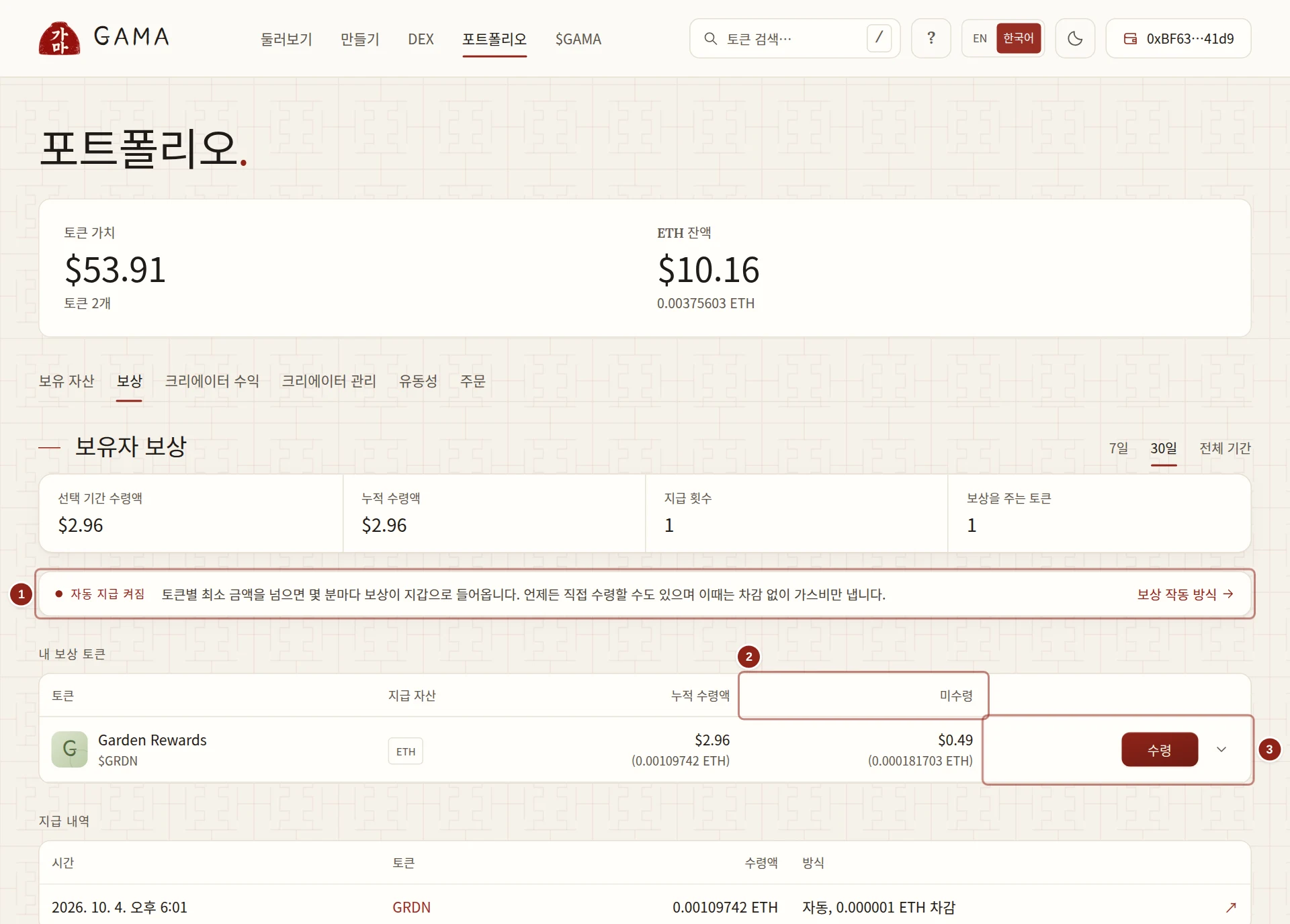The width and height of the screenshot is (1290, 924).
Task: Switch to the 유동성 tab
Action: click(x=418, y=381)
